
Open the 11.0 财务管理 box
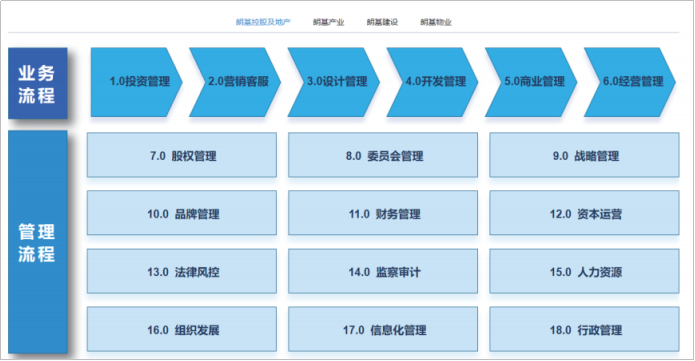pyautogui.click(x=383, y=213)
